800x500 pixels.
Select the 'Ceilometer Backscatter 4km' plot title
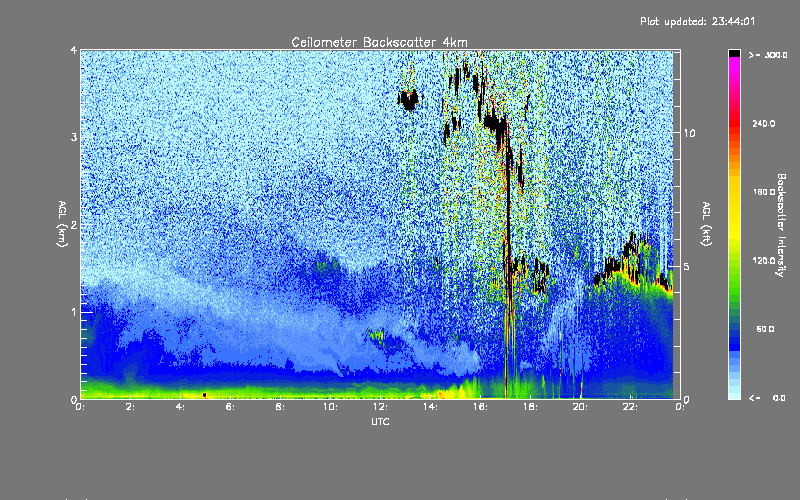(x=379, y=42)
